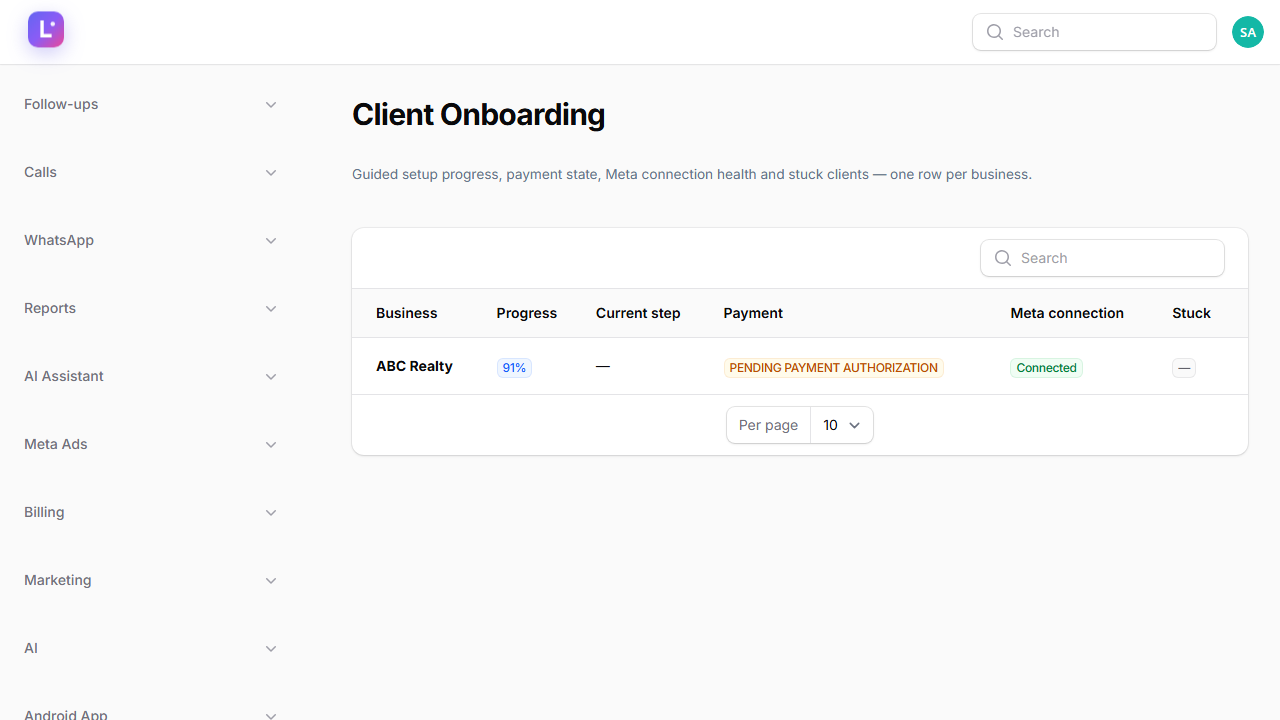Open the AI sidebar menu
Image resolution: width=1280 pixels, height=720 pixels.
click(150, 648)
